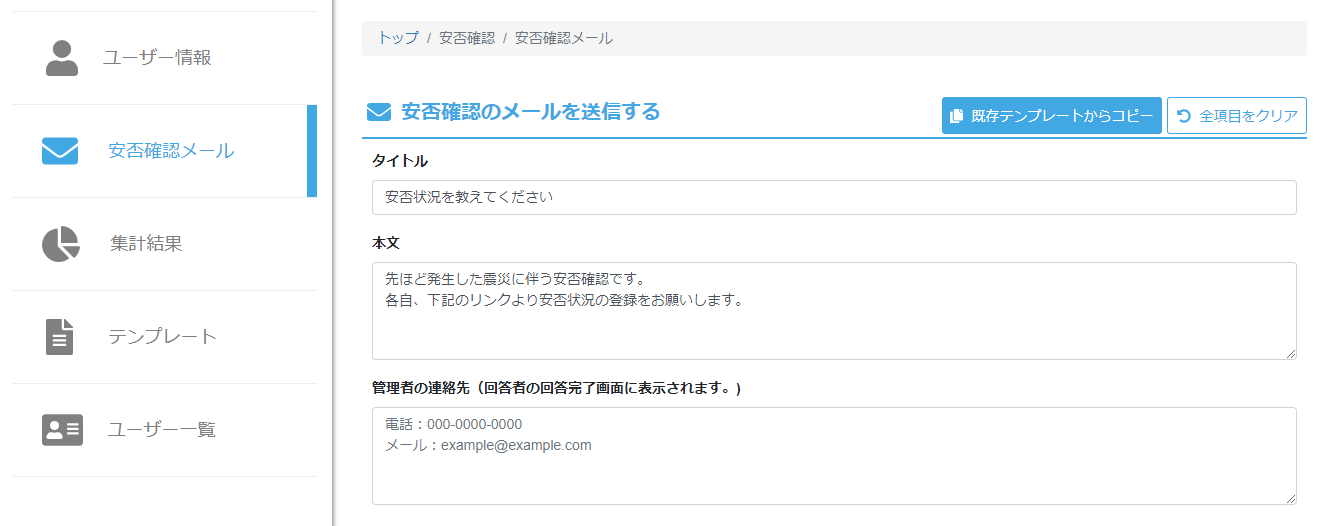
Task: Click the 安否確認メール breadcrumb text
Action: point(564,38)
